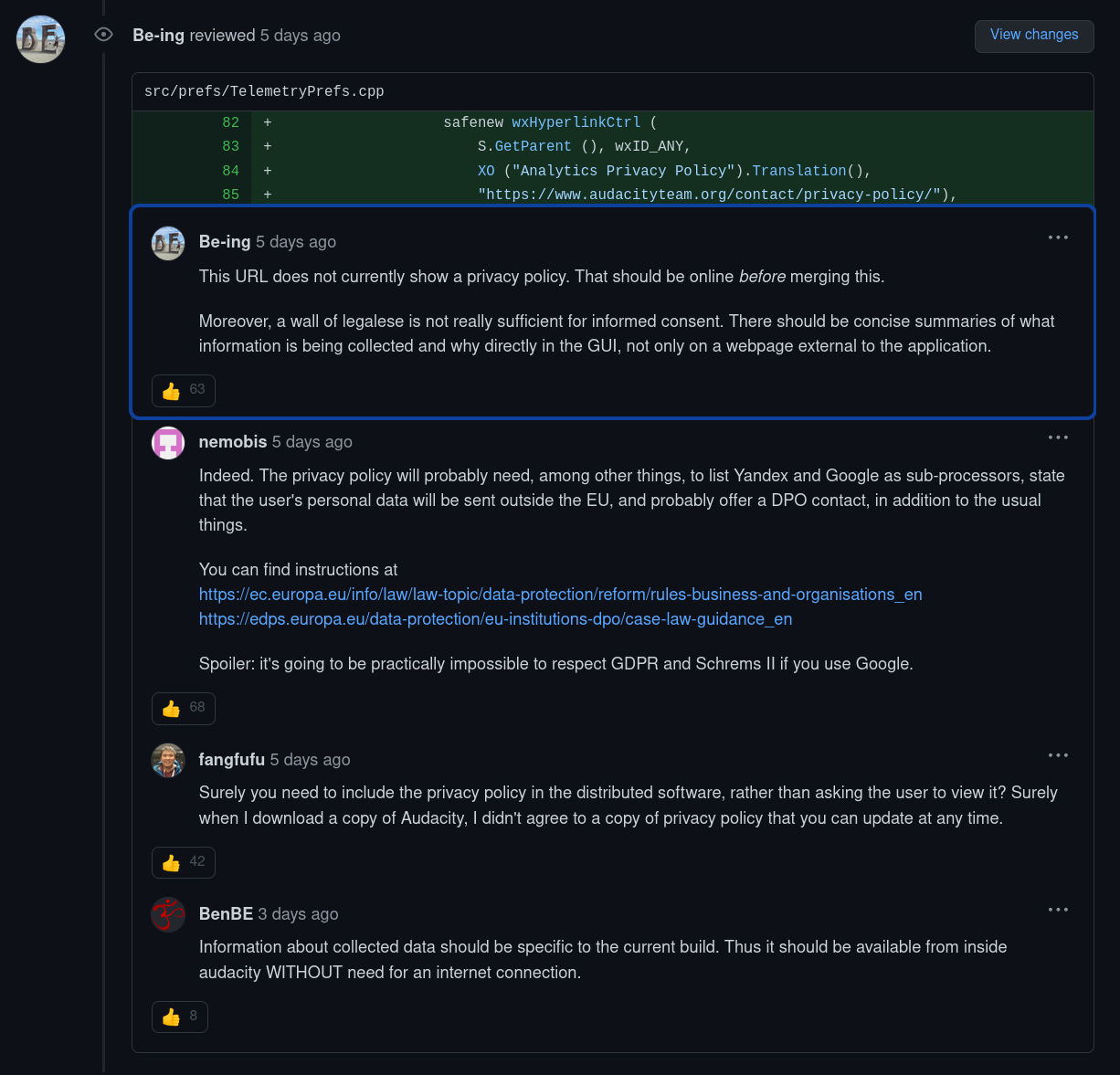Click the View changes button
The width and height of the screenshot is (1120, 1075).
(x=1034, y=36)
